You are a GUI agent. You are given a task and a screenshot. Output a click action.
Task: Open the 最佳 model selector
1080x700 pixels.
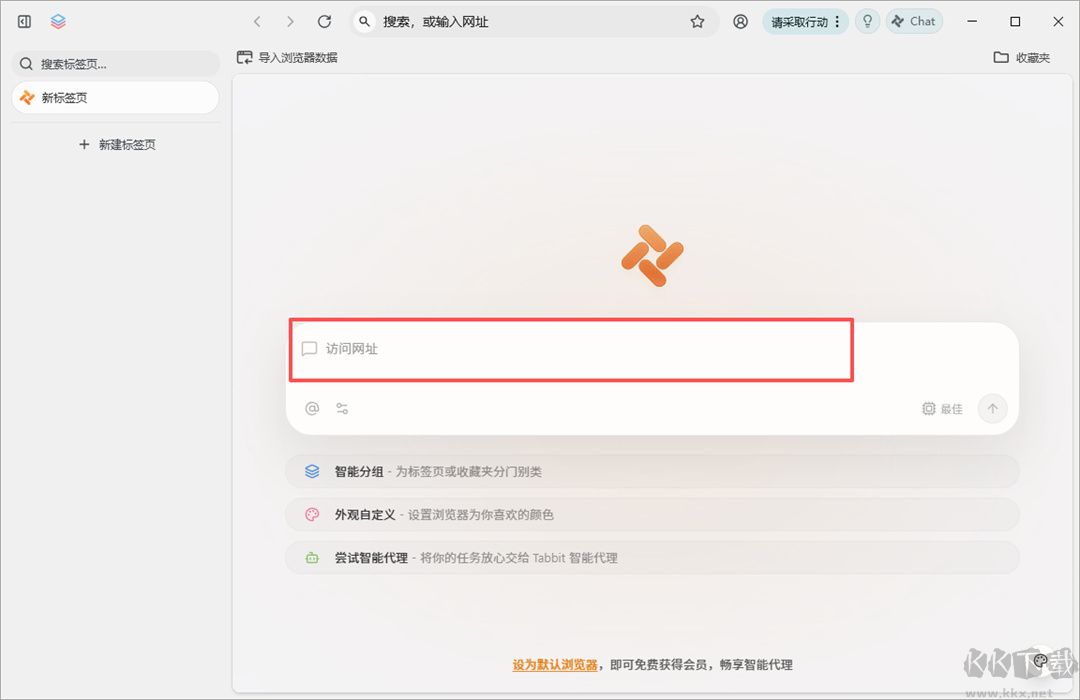click(x=942, y=409)
